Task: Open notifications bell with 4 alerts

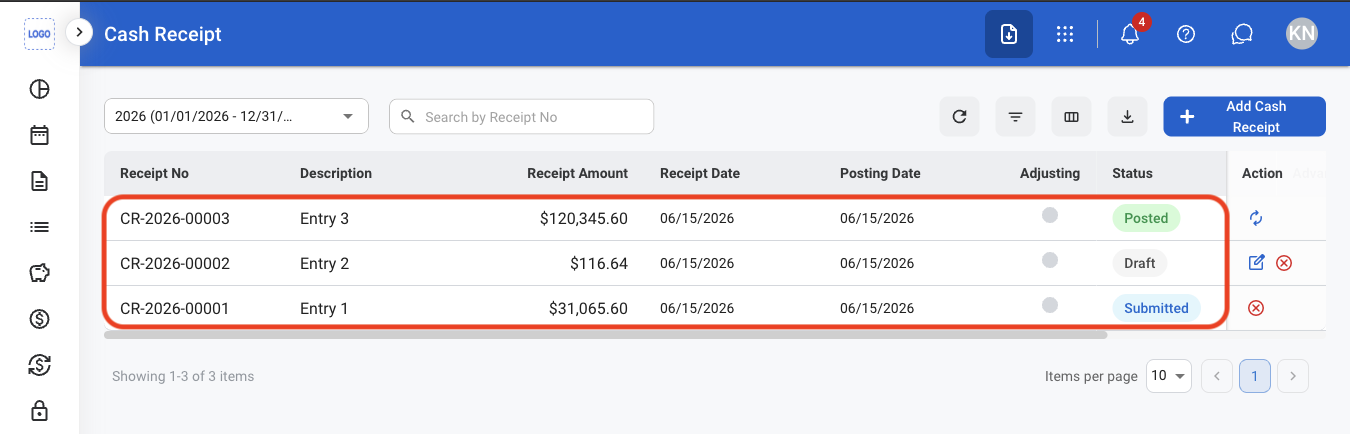Action: coord(1131,32)
